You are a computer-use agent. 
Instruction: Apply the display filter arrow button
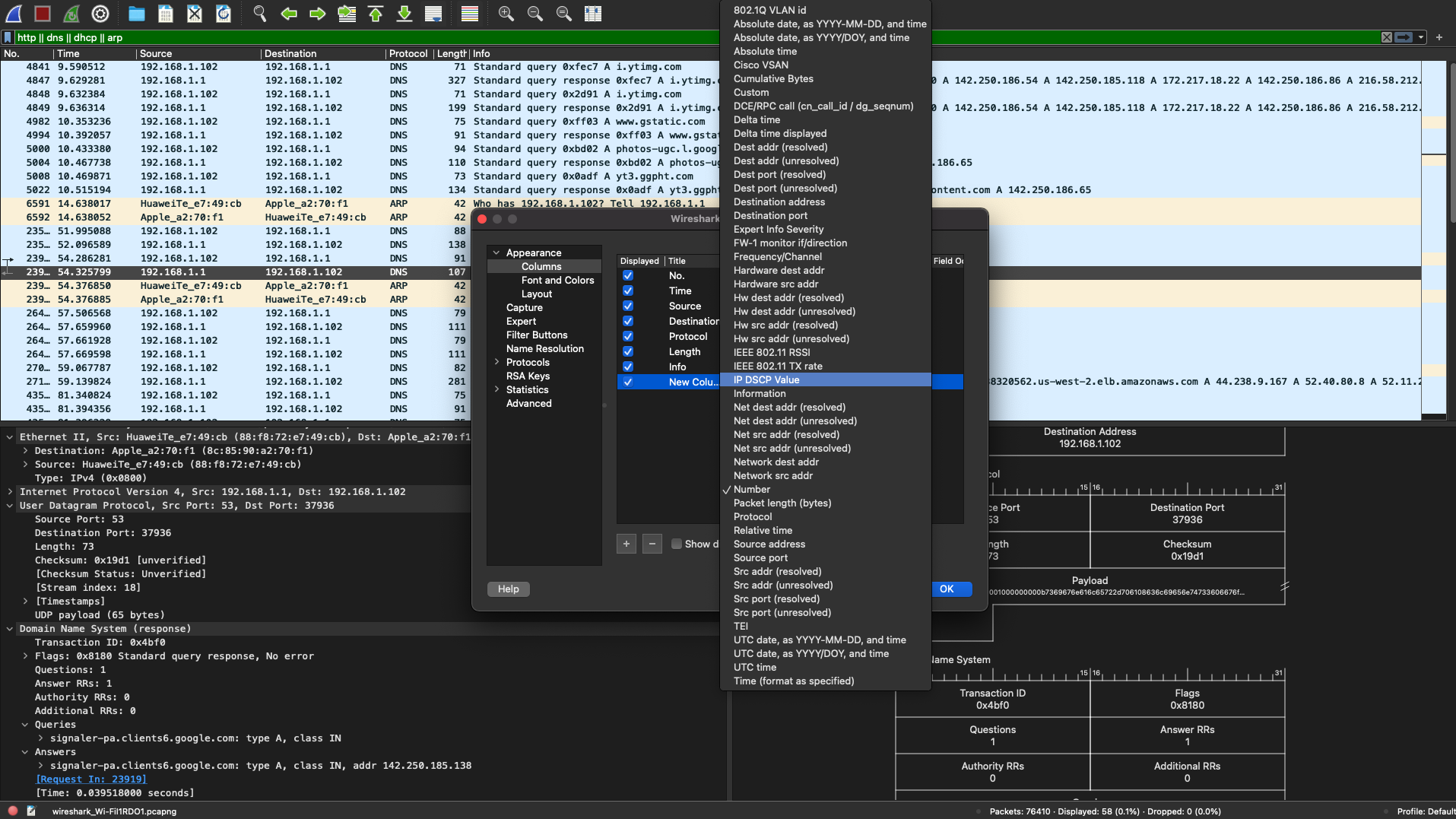[x=1404, y=37]
